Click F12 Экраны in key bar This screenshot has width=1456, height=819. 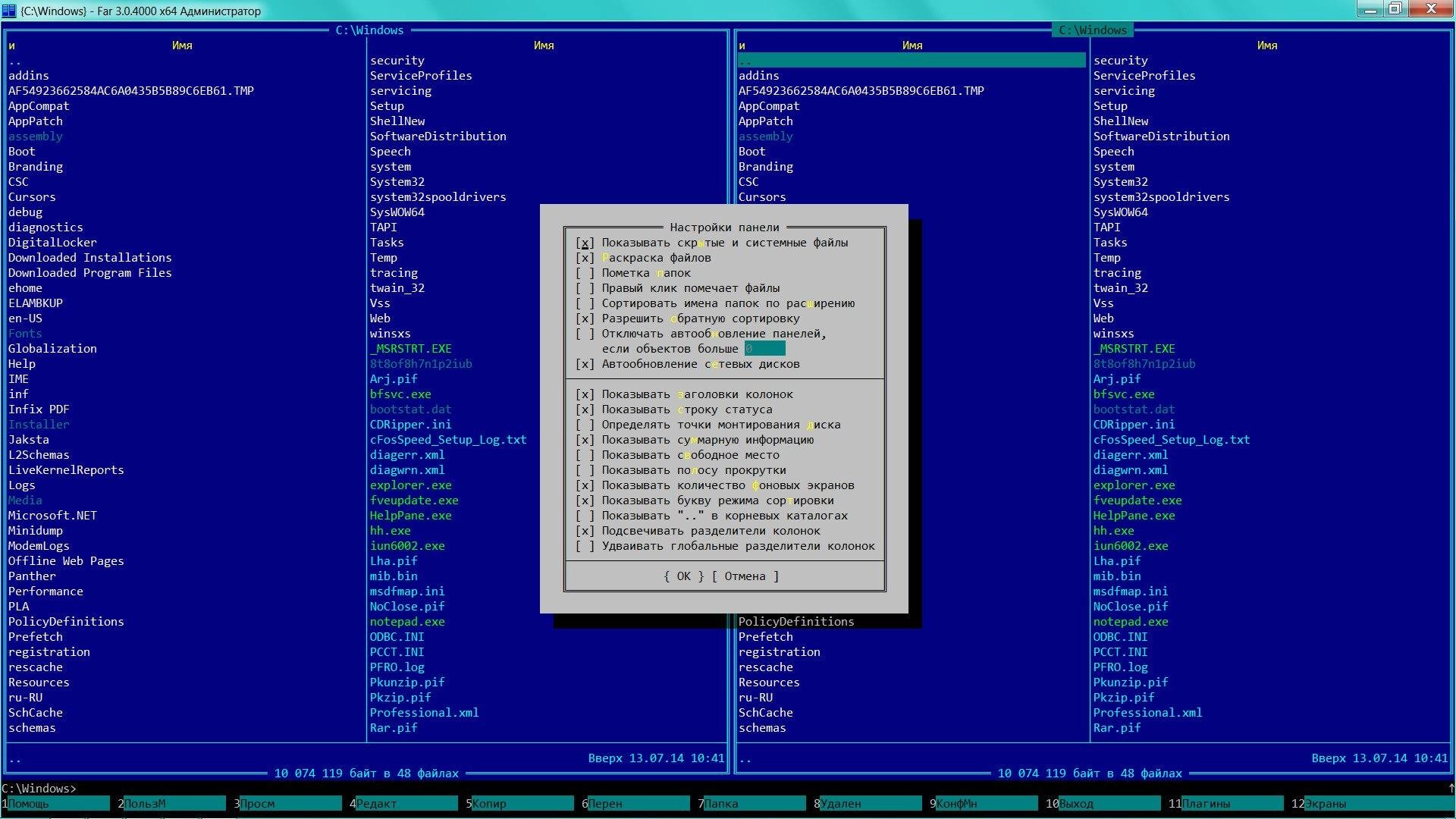pyautogui.click(x=1373, y=804)
